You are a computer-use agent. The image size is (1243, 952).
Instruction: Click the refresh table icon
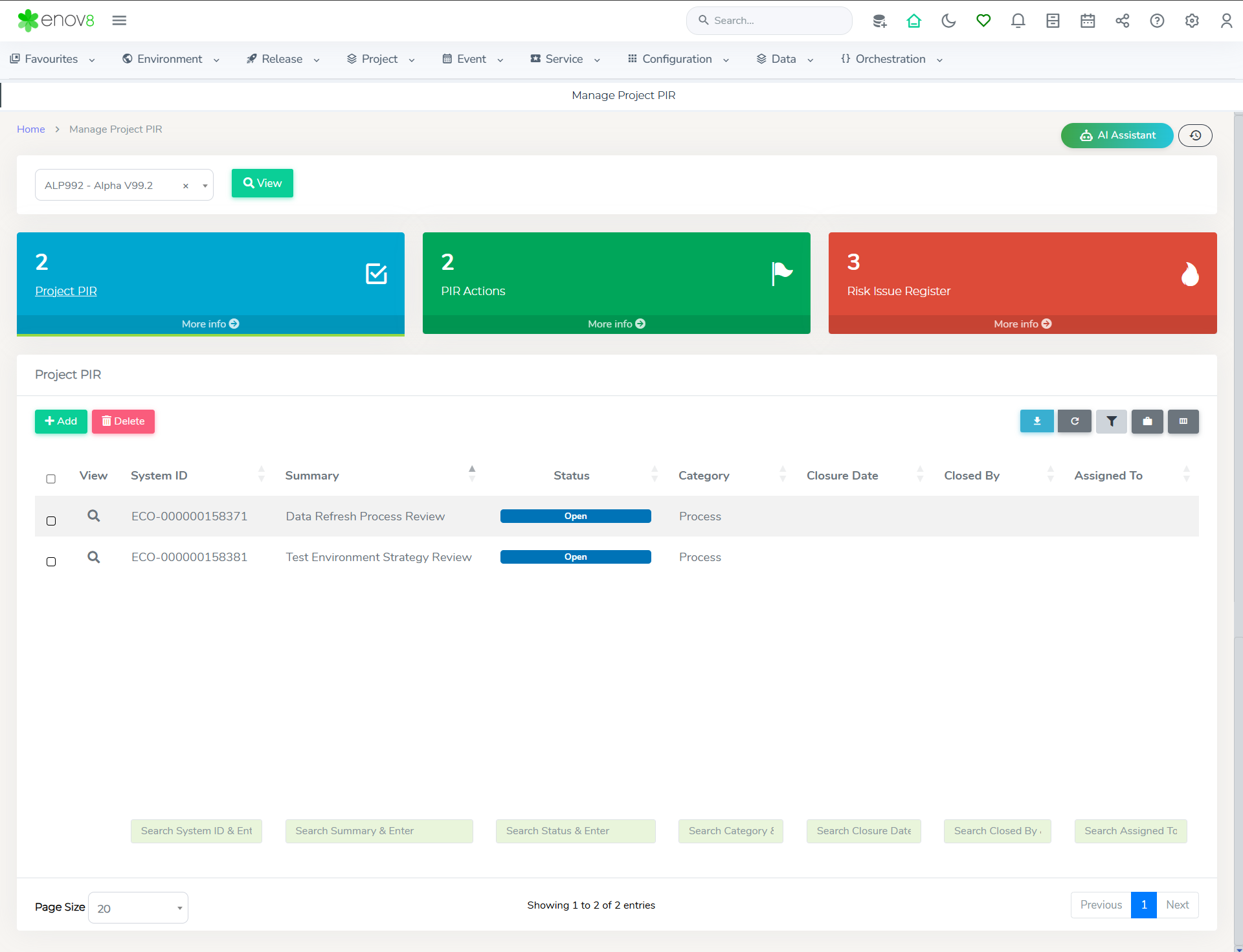(1074, 421)
